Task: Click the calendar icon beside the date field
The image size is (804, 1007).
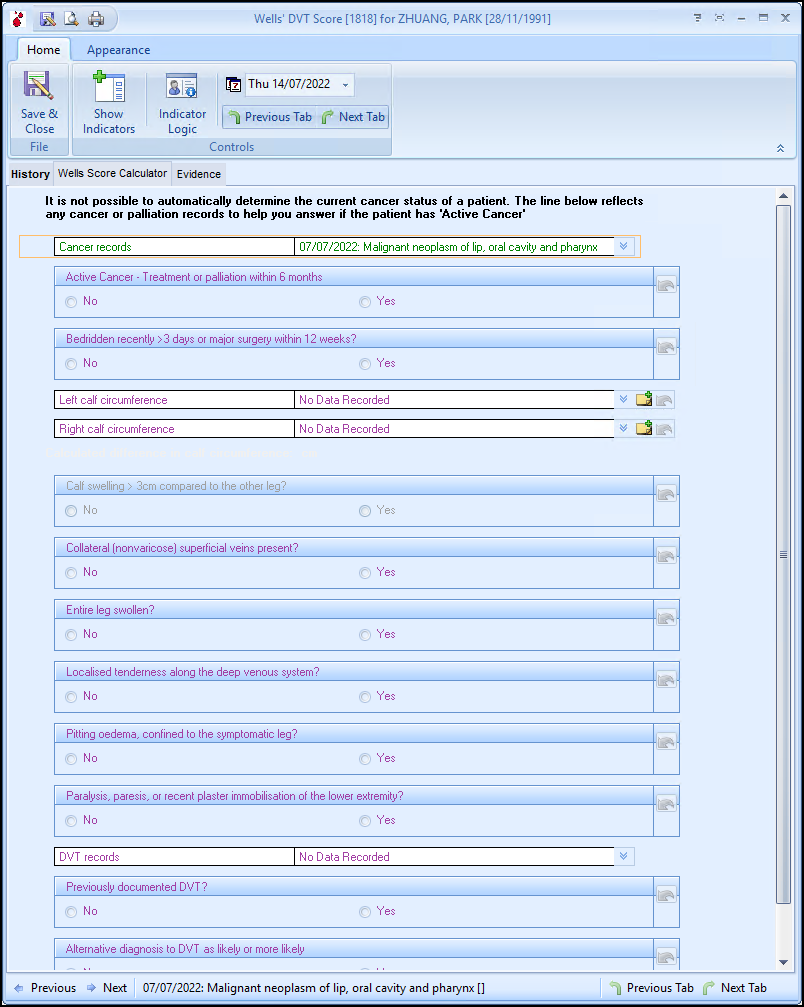Action: tap(232, 84)
